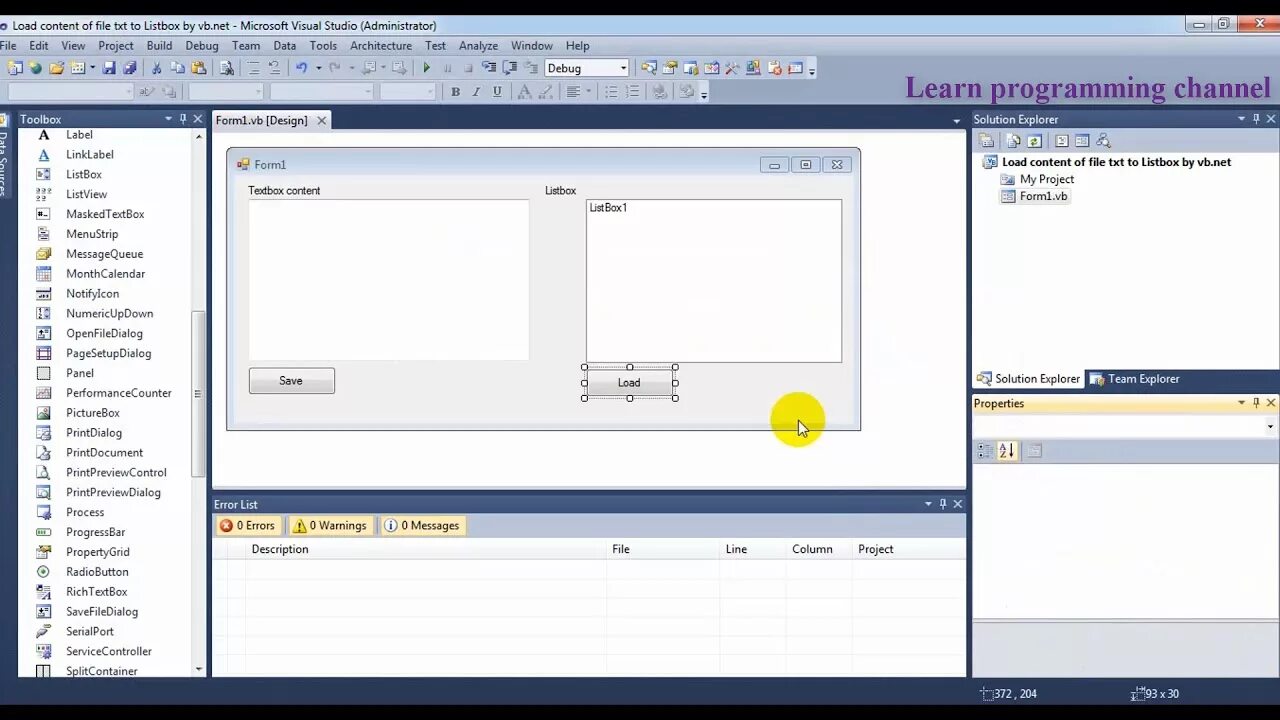
Task: Open the Debug configuration dropdown
Action: pyautogui.click(x=623, y=68)
